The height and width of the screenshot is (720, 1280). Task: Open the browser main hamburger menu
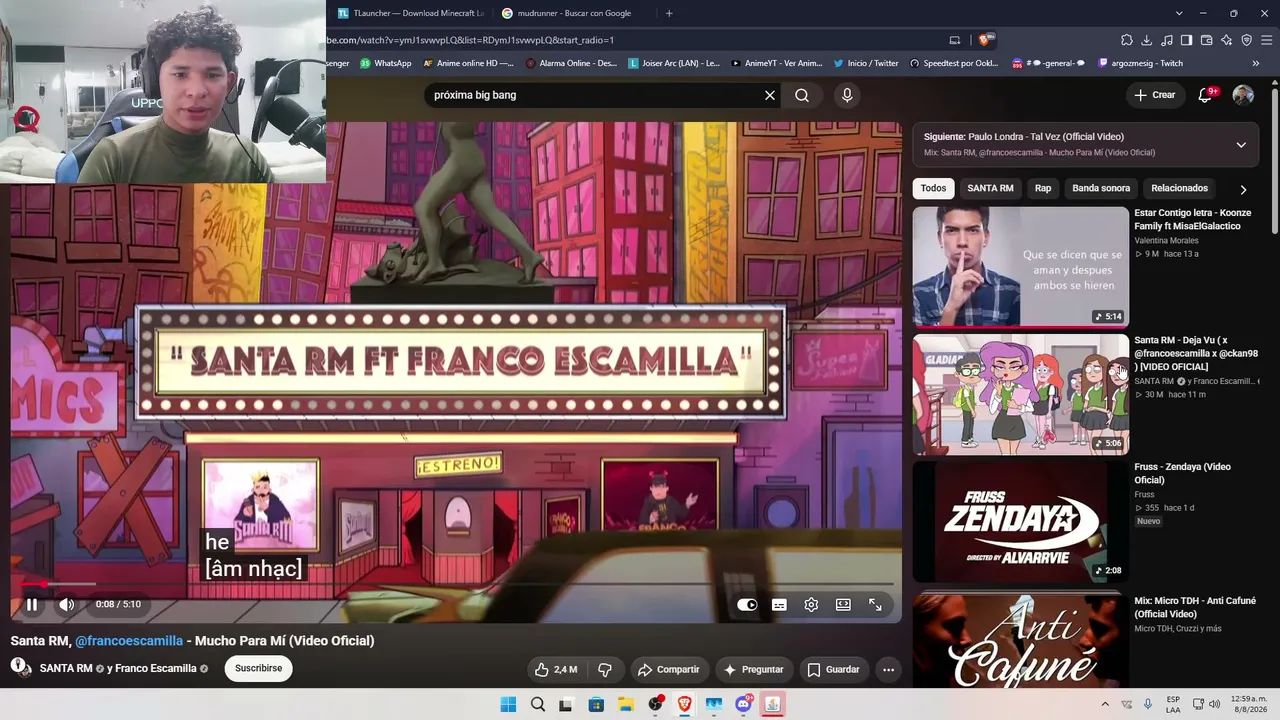1266,40
